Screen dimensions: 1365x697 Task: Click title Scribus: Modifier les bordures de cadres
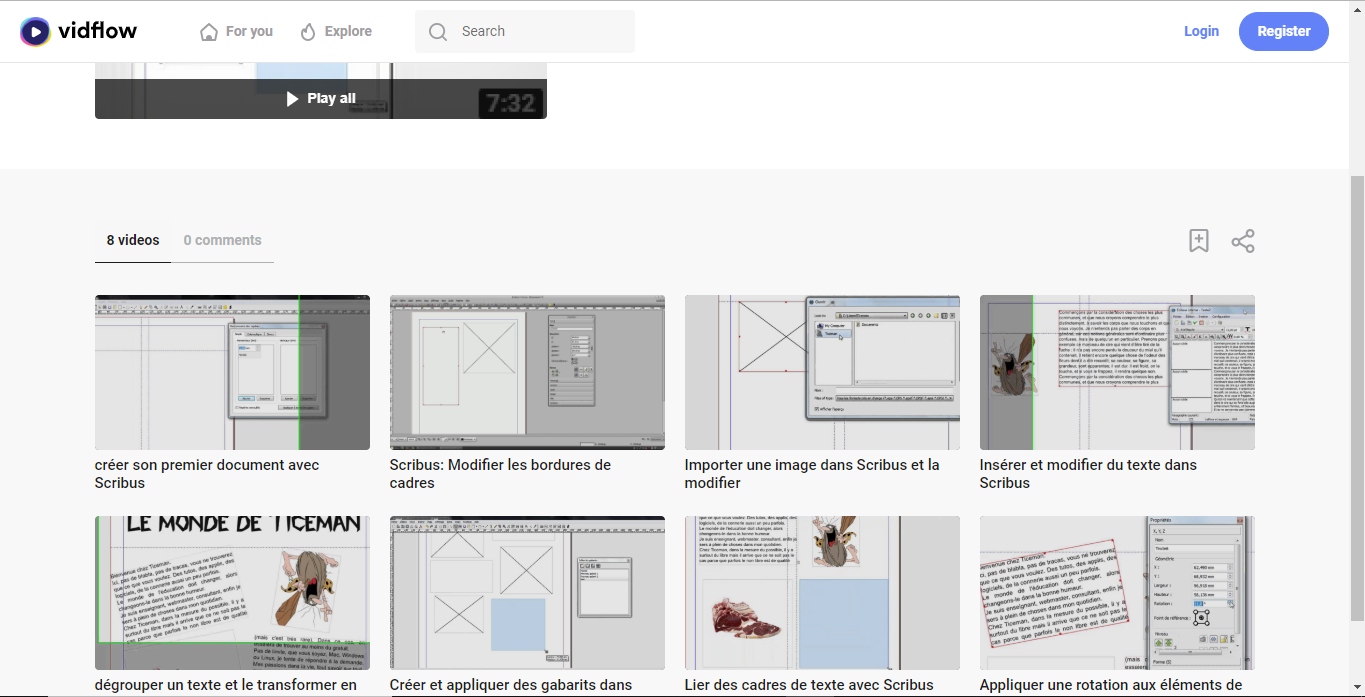coord(500,474)
